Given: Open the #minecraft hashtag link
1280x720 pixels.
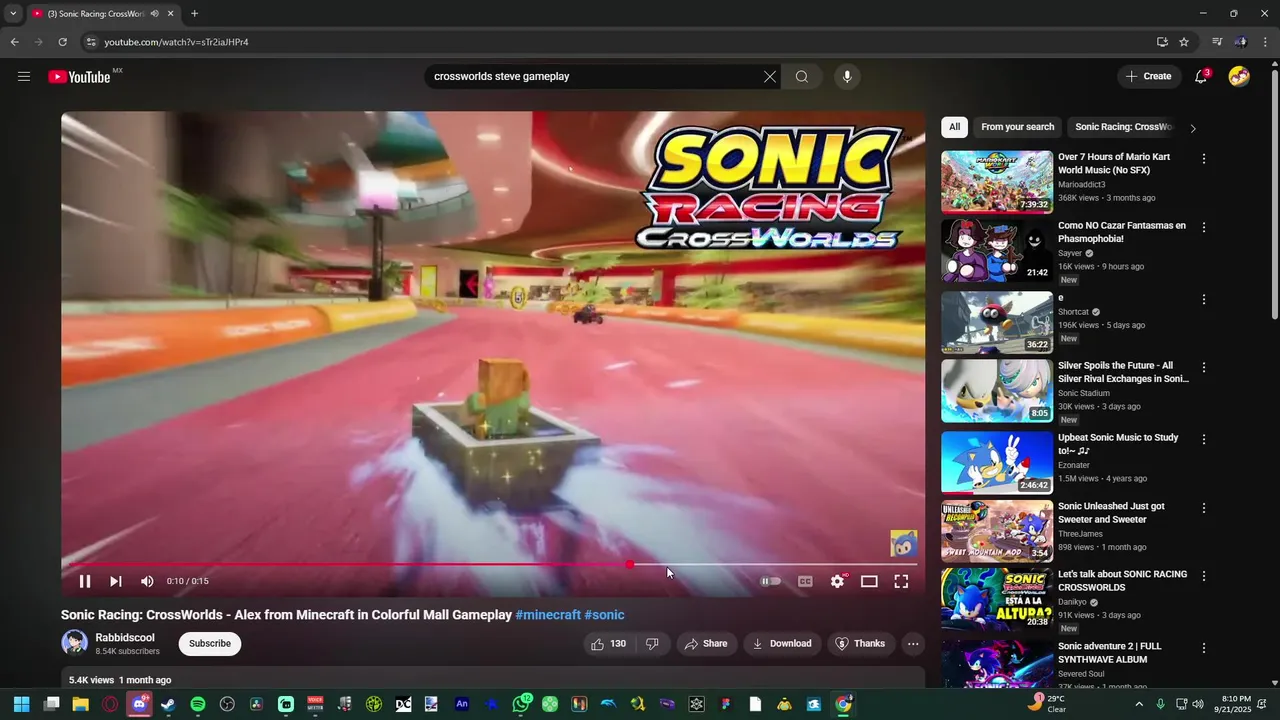Looking at the screenshot, I should point(548,615).
